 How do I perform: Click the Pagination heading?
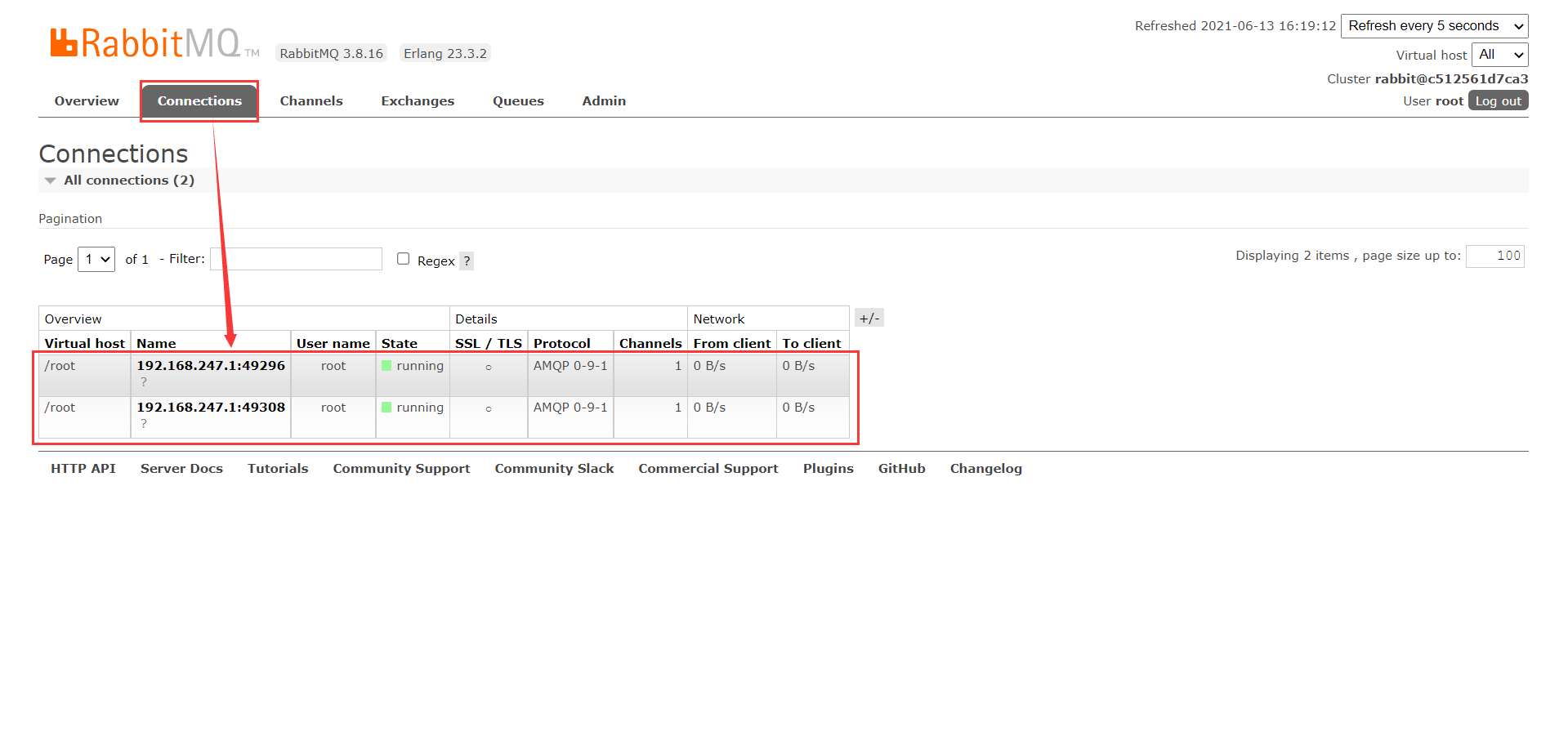pyautogui.click(x=70, y=219)
